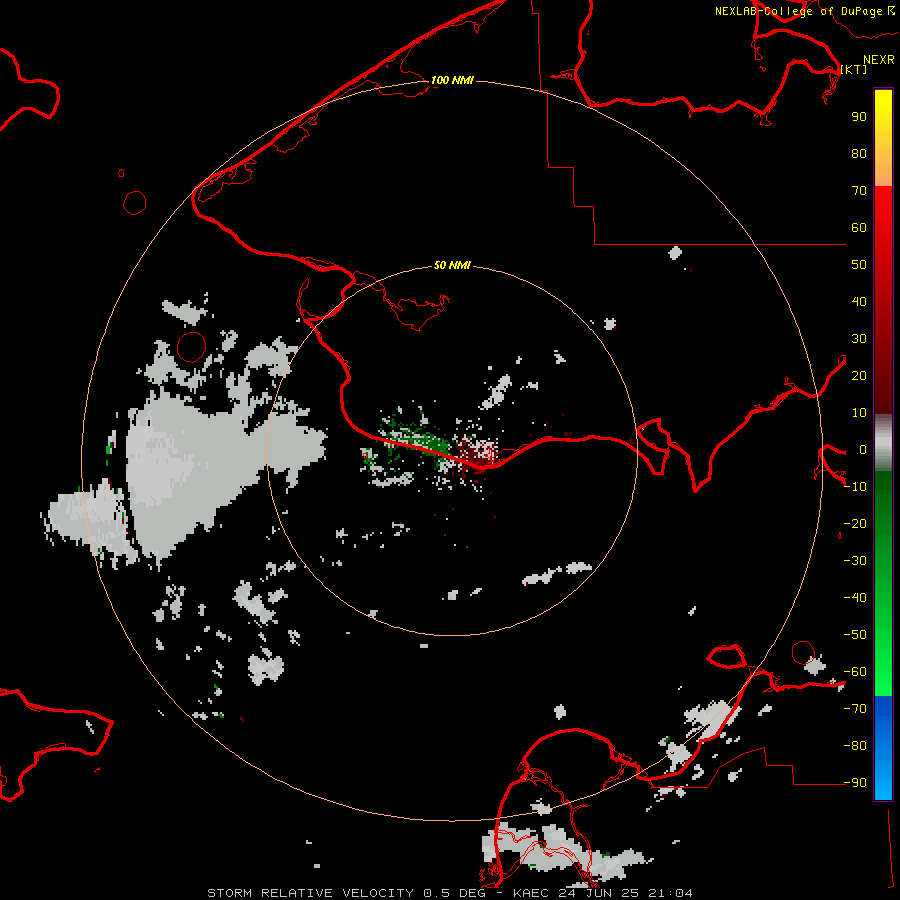Screen dimensions: 900x900
Task: Click the 0 value on velocity scale
Action: click(x=862, y=449)
